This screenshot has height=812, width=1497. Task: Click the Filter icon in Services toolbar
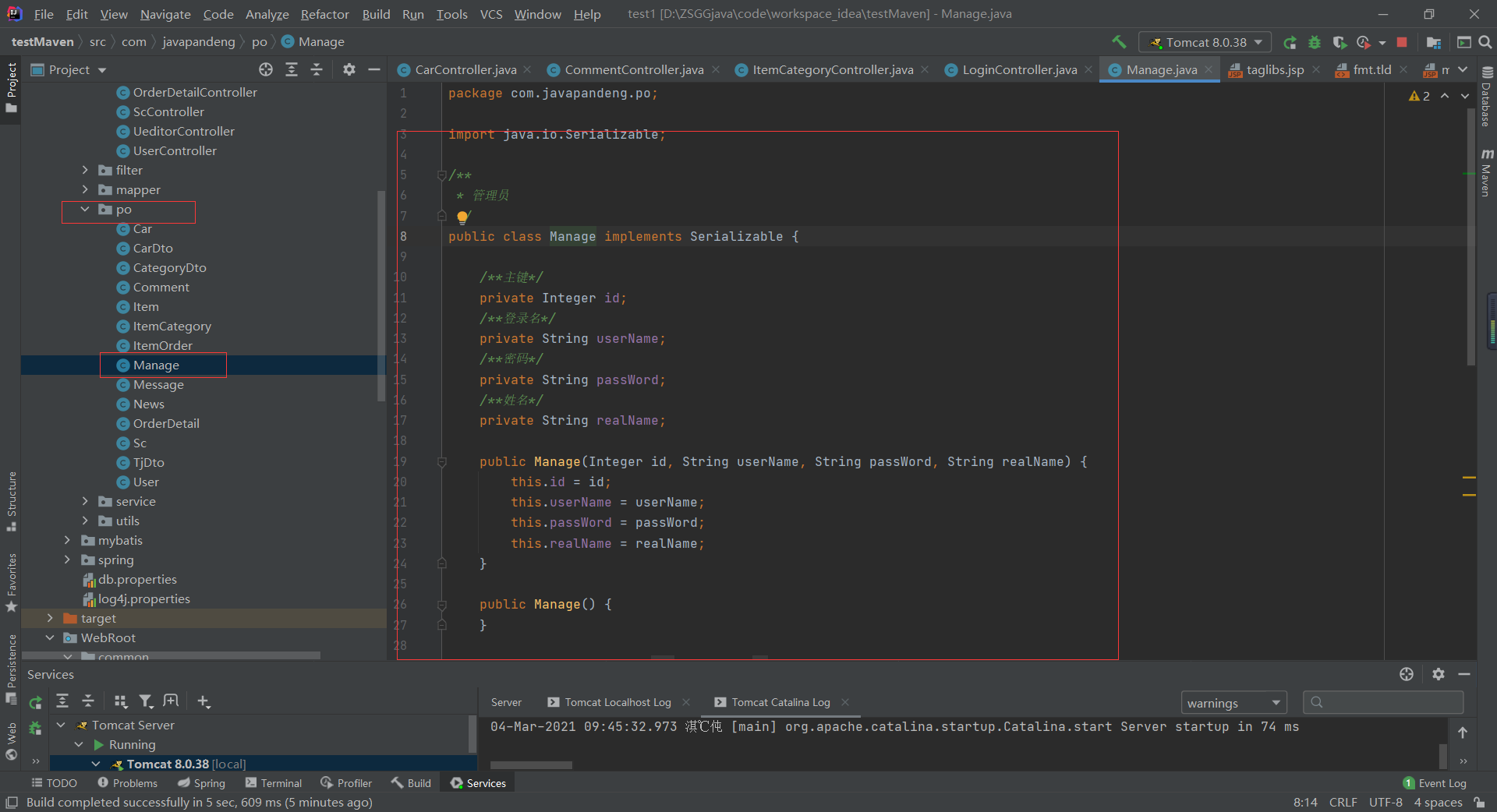coord(146,701)
